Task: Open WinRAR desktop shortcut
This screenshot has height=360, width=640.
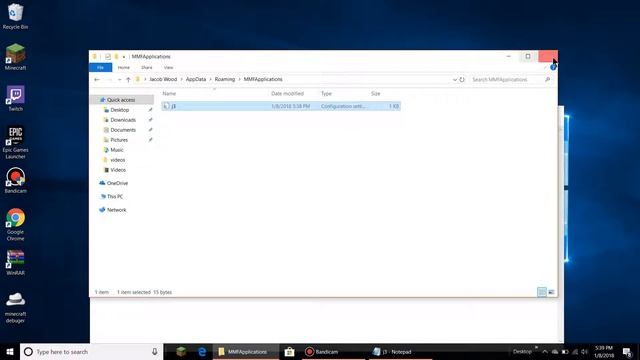Action: (x=16, y=262)
